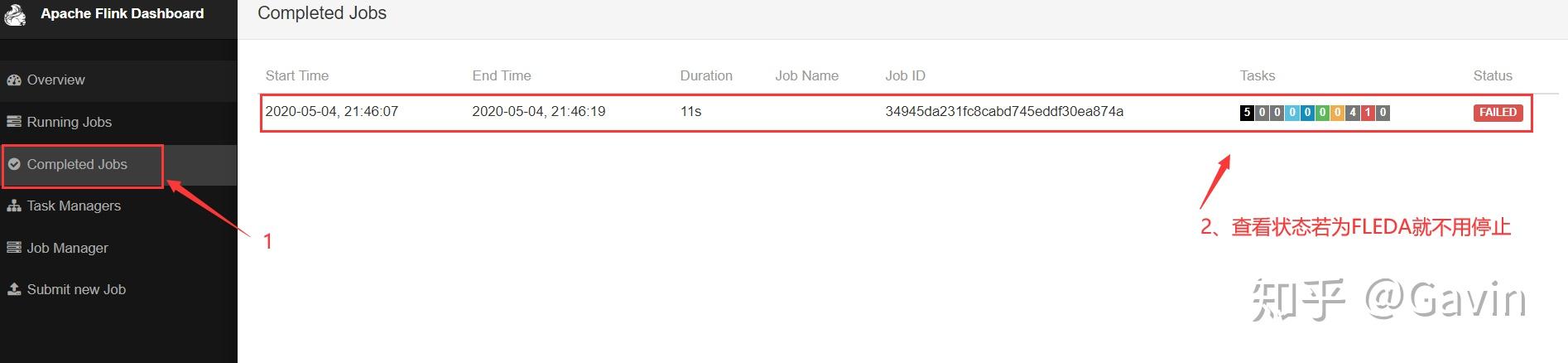Click the Apache Flink squirrel logo
Image resolution: width=1568 pixels, height=363 pixels.
[15, 14]
